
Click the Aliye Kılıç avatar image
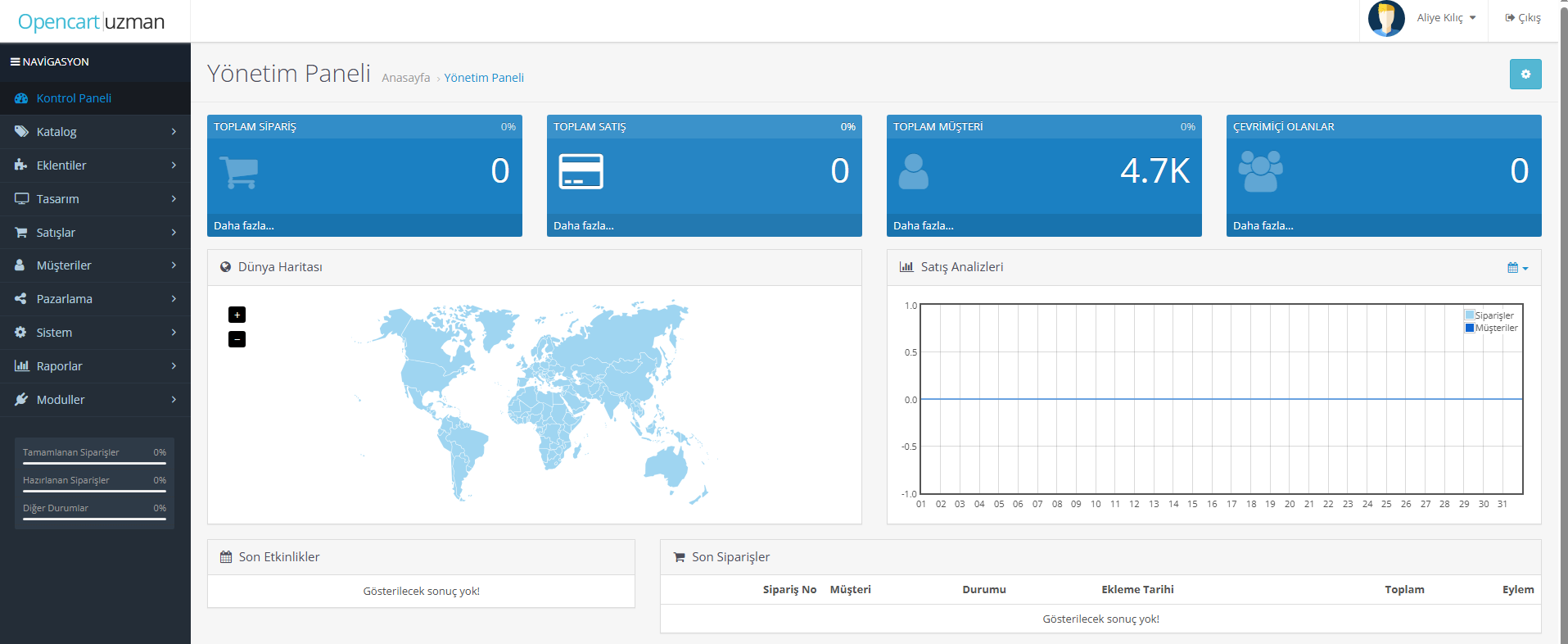click(1386, 18)
